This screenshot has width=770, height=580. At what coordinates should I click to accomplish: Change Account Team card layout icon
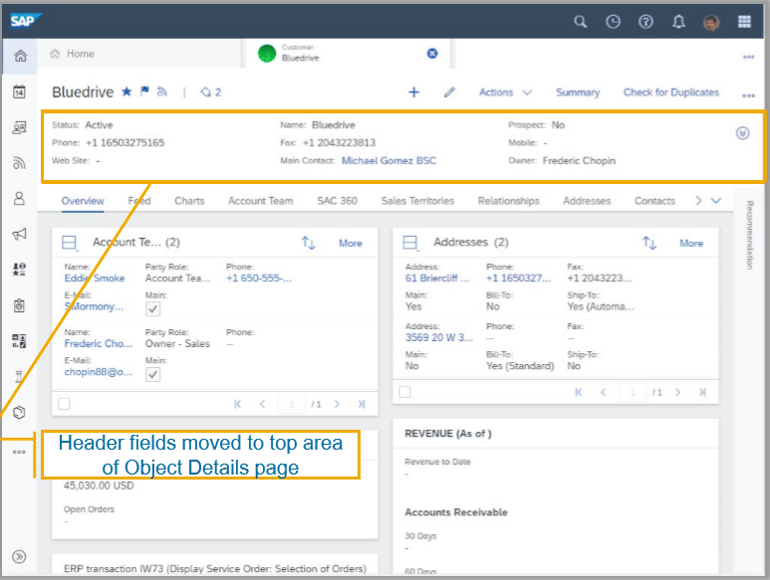coord(69,243)
